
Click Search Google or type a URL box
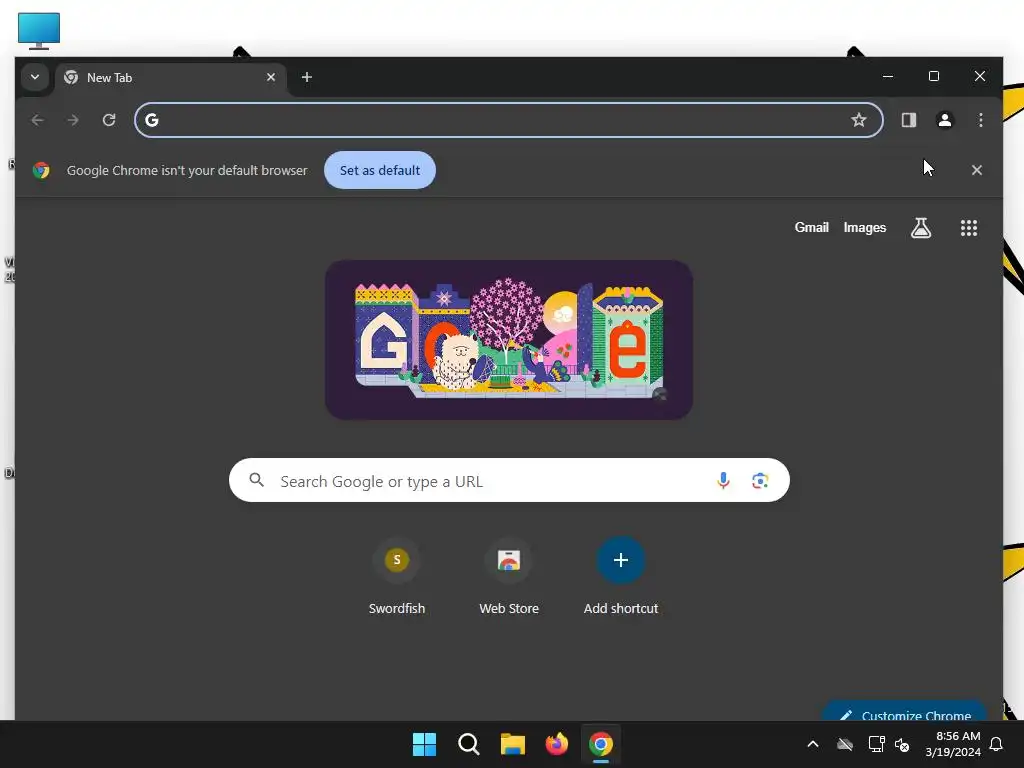[x=509, y=481]
